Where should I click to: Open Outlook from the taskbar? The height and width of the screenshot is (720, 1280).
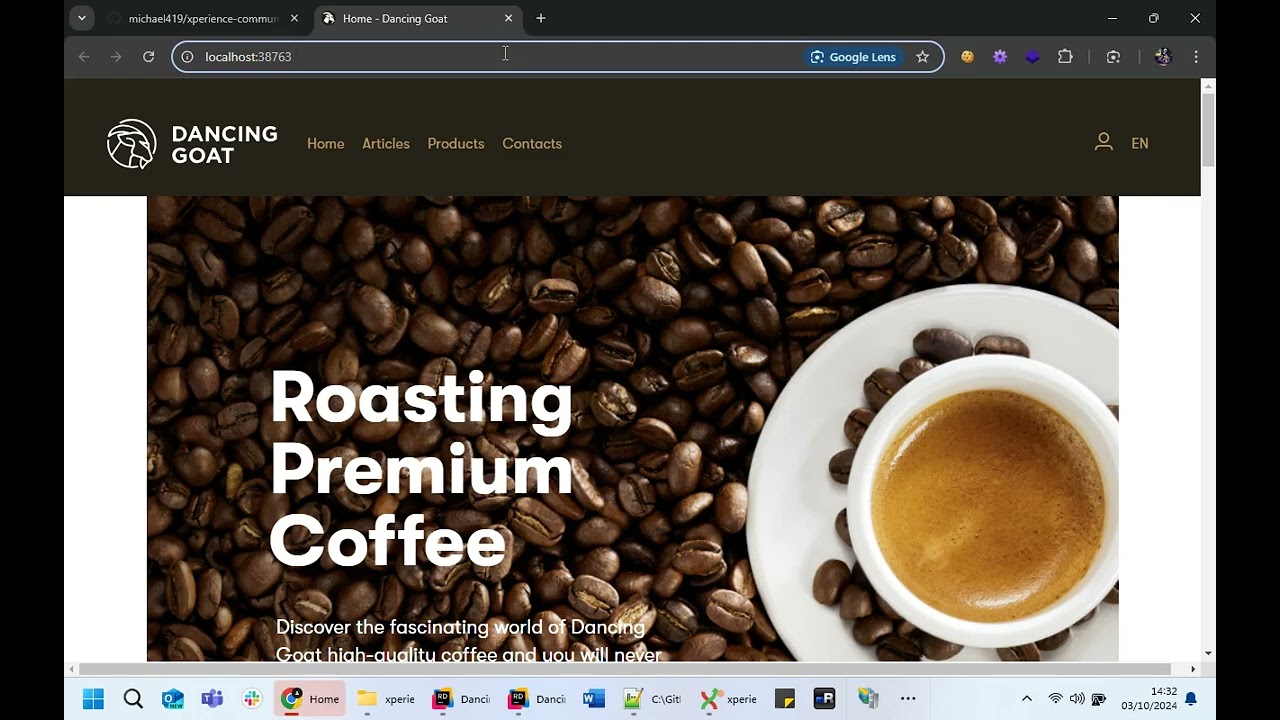173,699
